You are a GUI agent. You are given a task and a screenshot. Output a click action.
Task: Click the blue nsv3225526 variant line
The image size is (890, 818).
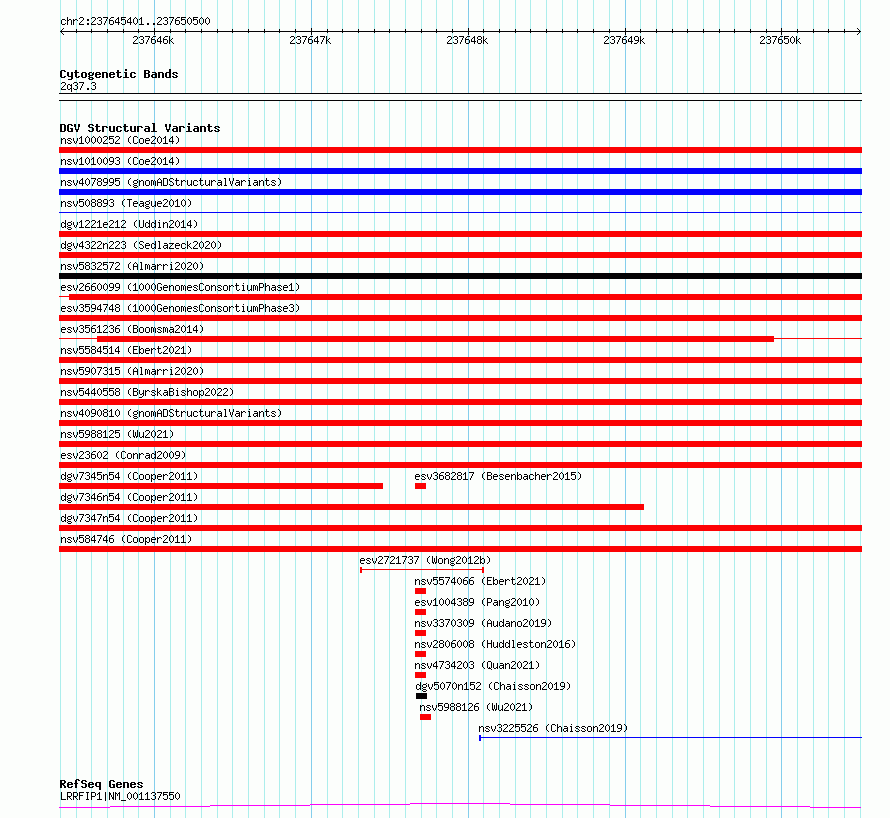click(670, 737)
